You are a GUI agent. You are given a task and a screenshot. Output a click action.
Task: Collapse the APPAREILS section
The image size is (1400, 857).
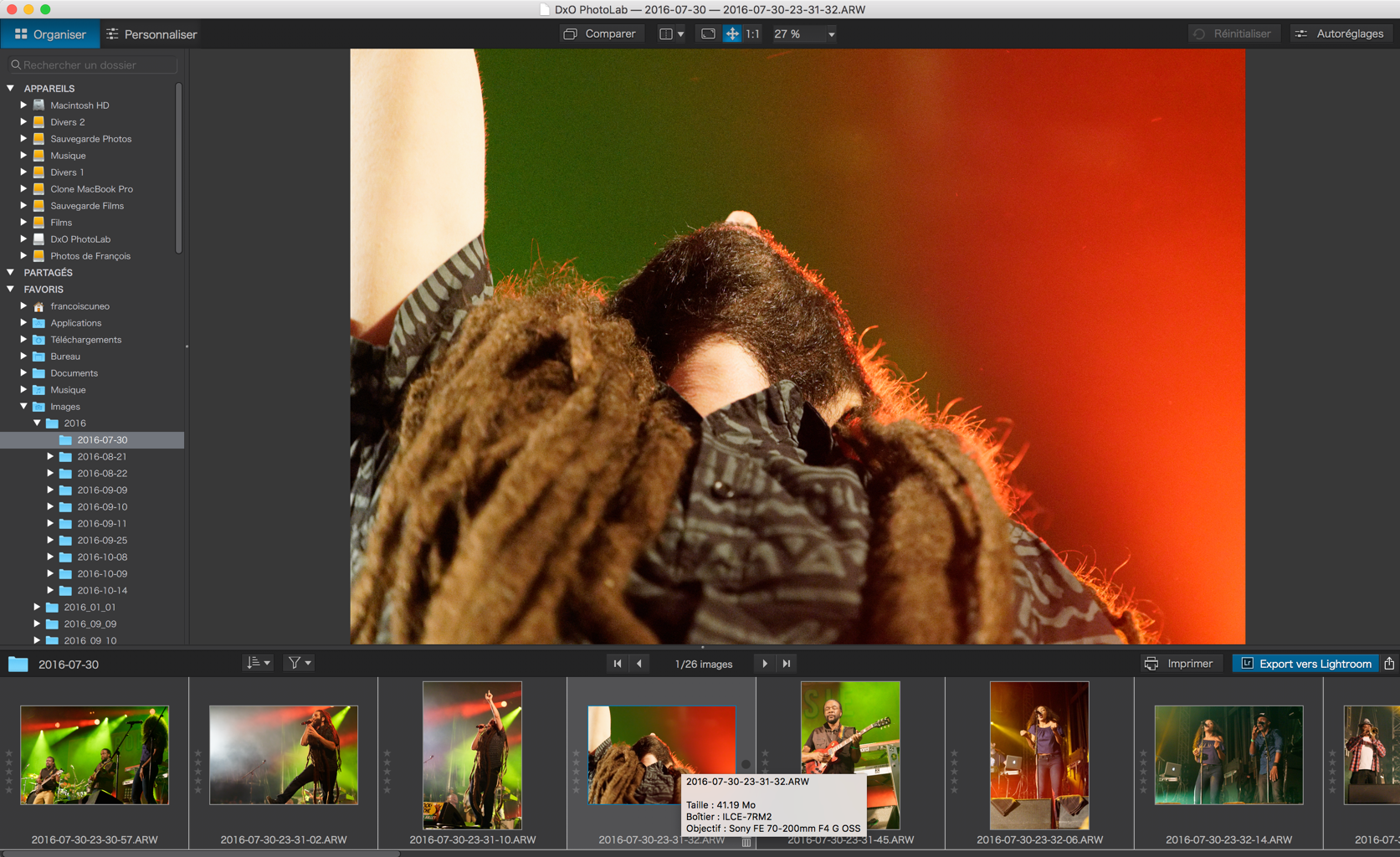click(x=11, y=88)
